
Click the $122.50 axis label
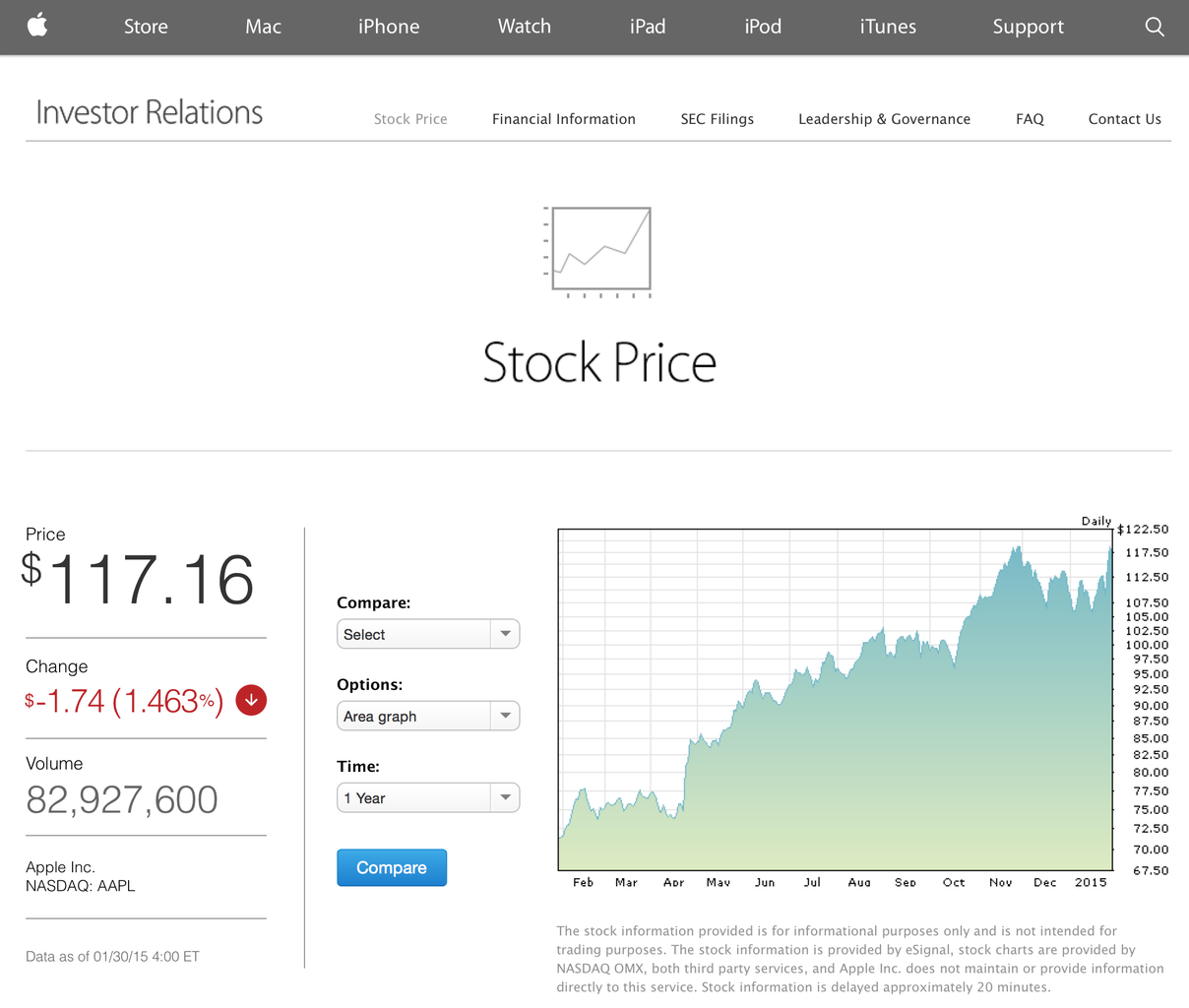click(1144, 530)
